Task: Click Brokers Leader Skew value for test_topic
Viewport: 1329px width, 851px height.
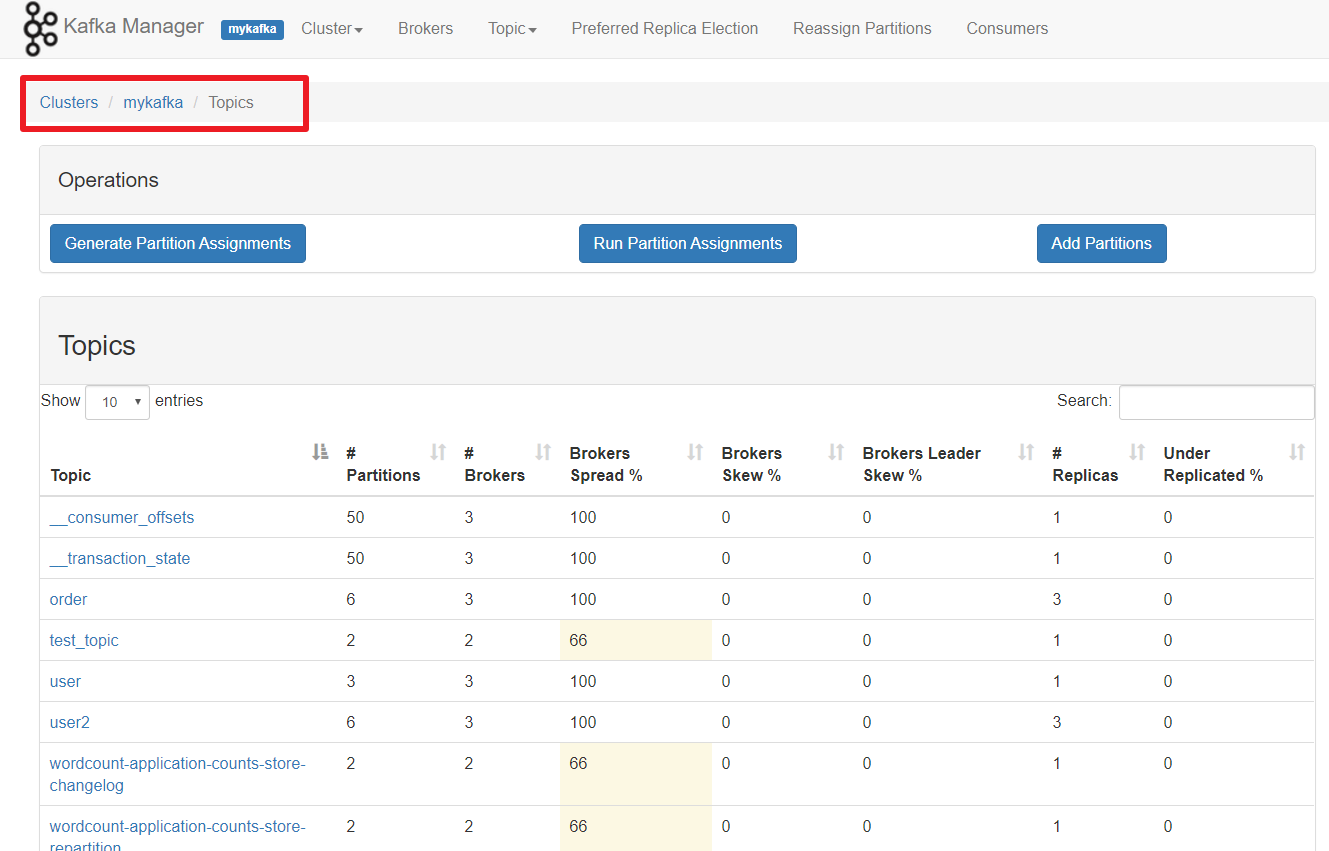Action: pyautogui.click(x=867, y=640)
